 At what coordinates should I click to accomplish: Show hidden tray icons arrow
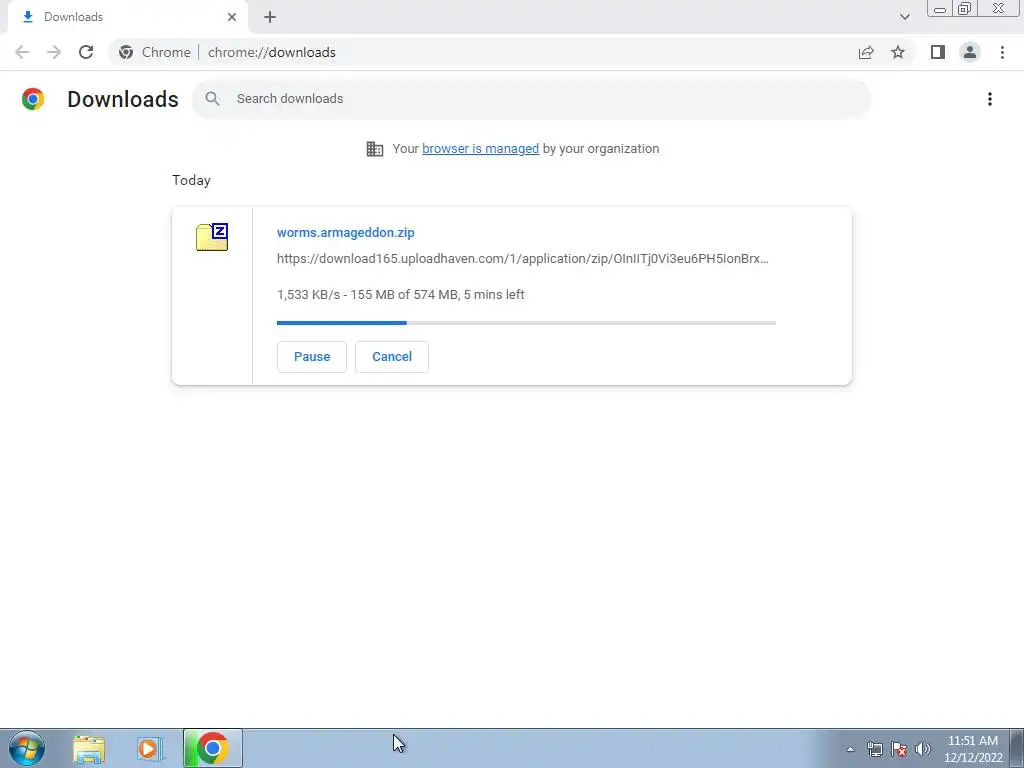click(x=850, y=749)
